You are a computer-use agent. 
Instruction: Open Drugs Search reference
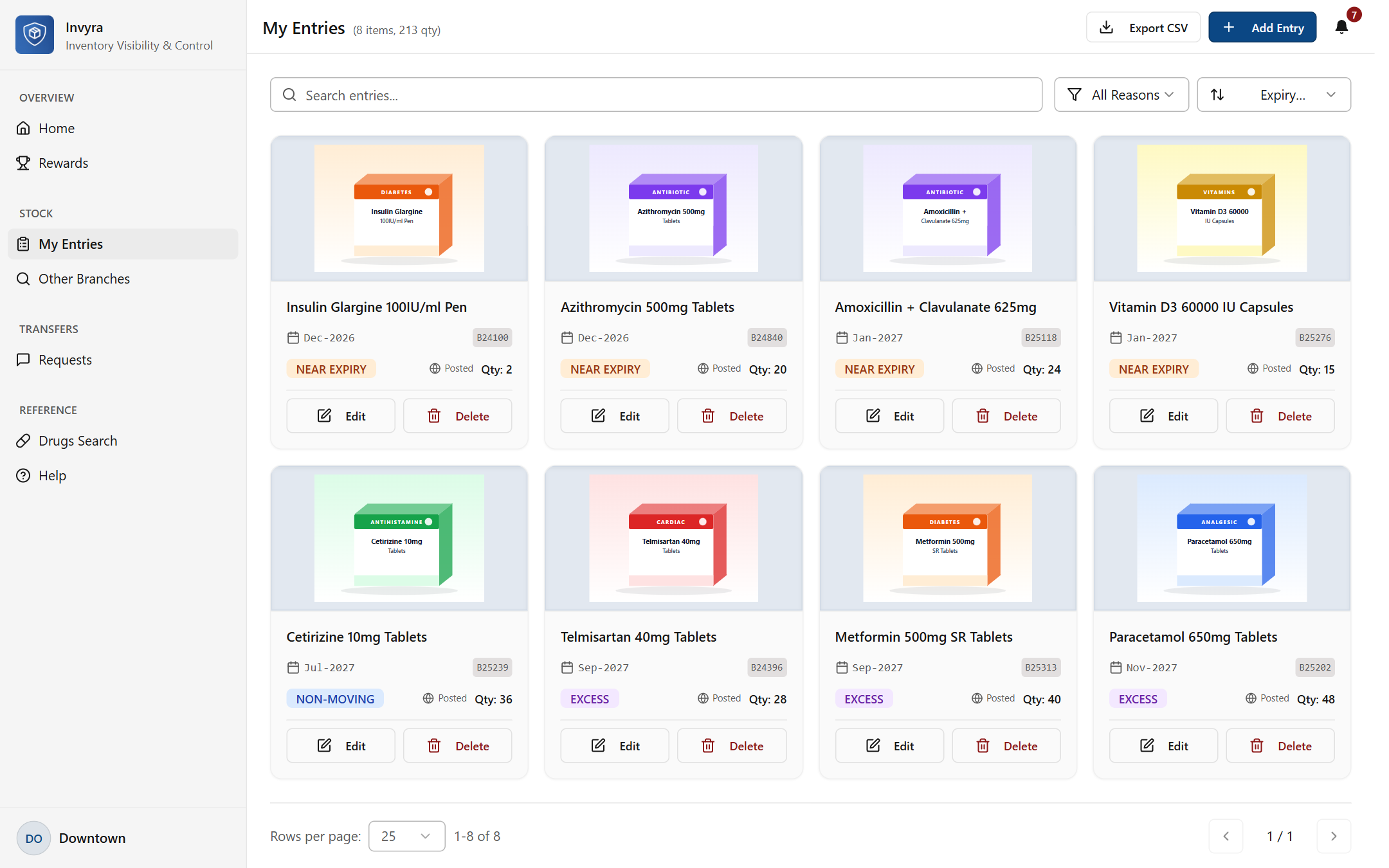[x=123, y=441]
